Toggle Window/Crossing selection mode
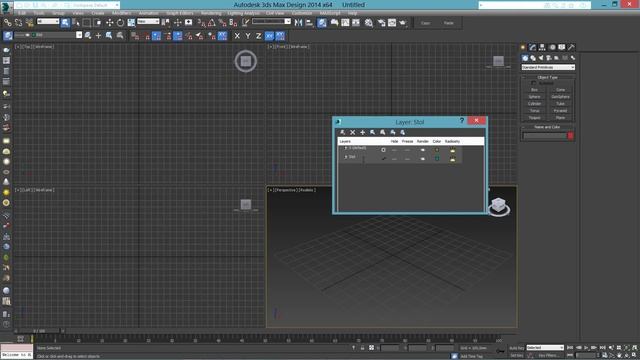640x360 pixels. pyautogui.click(x=97, y=23)
